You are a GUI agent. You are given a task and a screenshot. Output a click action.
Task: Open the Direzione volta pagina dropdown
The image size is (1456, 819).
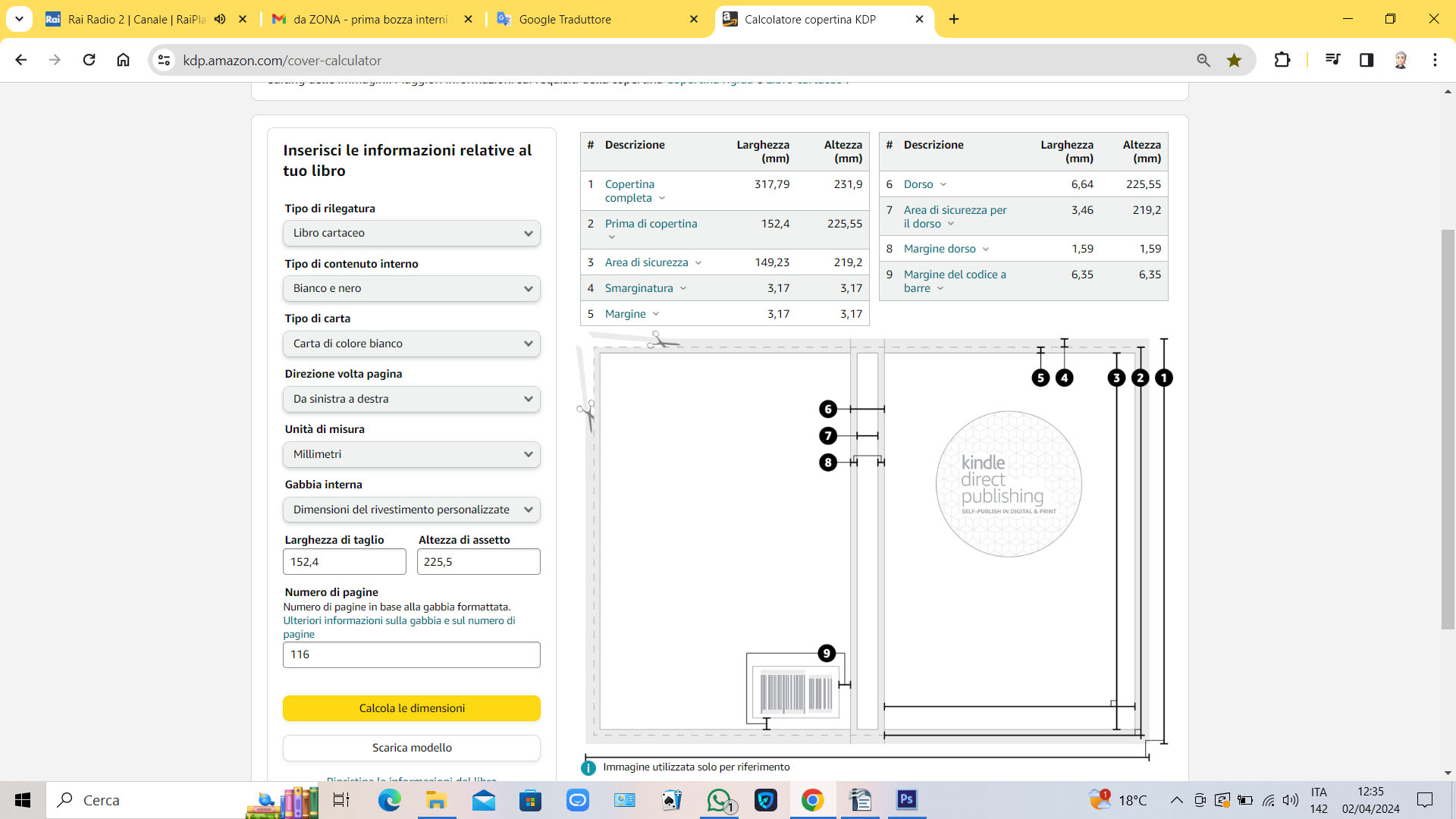click(412, 399)
